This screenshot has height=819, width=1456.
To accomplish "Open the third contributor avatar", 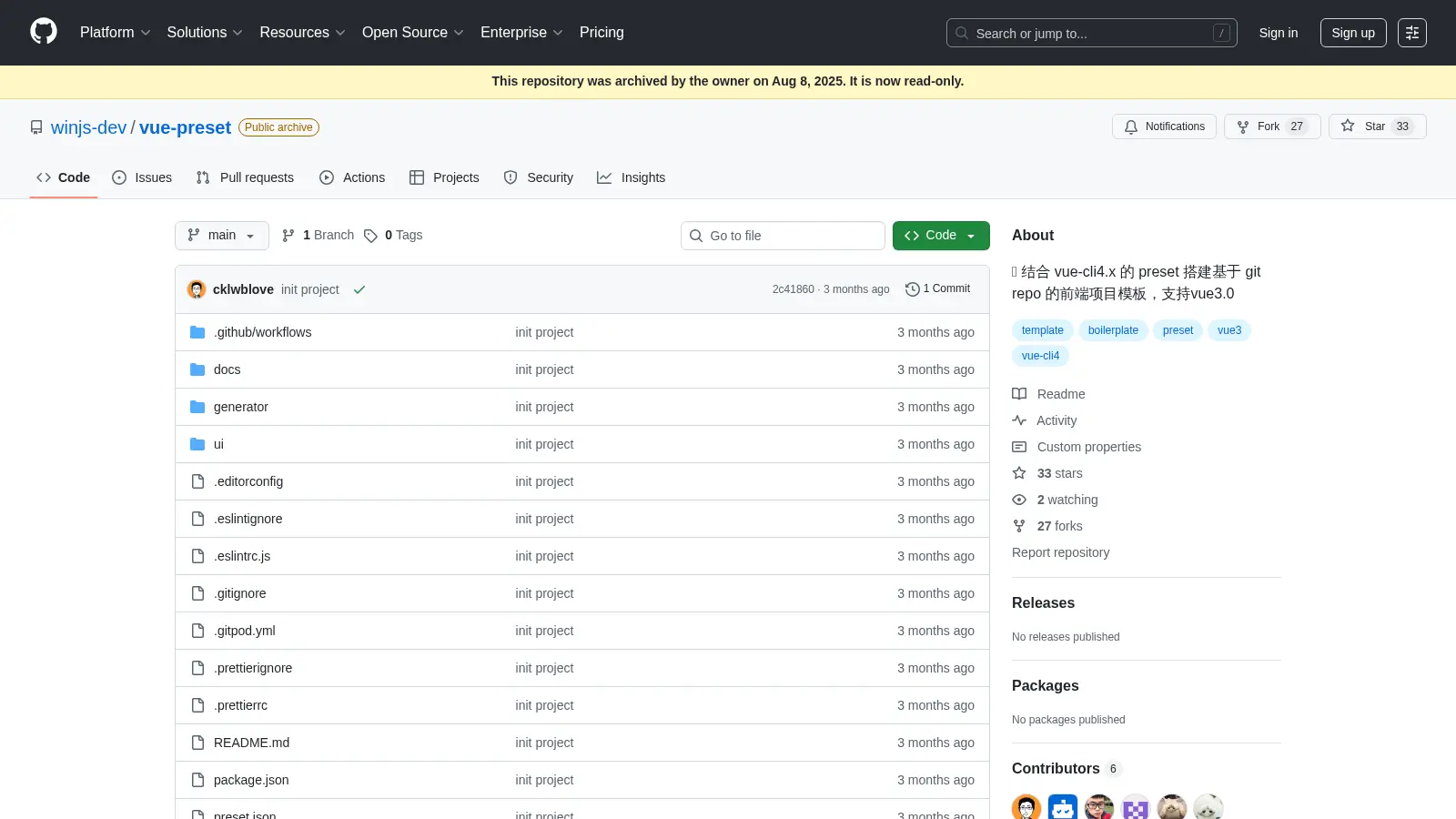I will coord(1099,807).
